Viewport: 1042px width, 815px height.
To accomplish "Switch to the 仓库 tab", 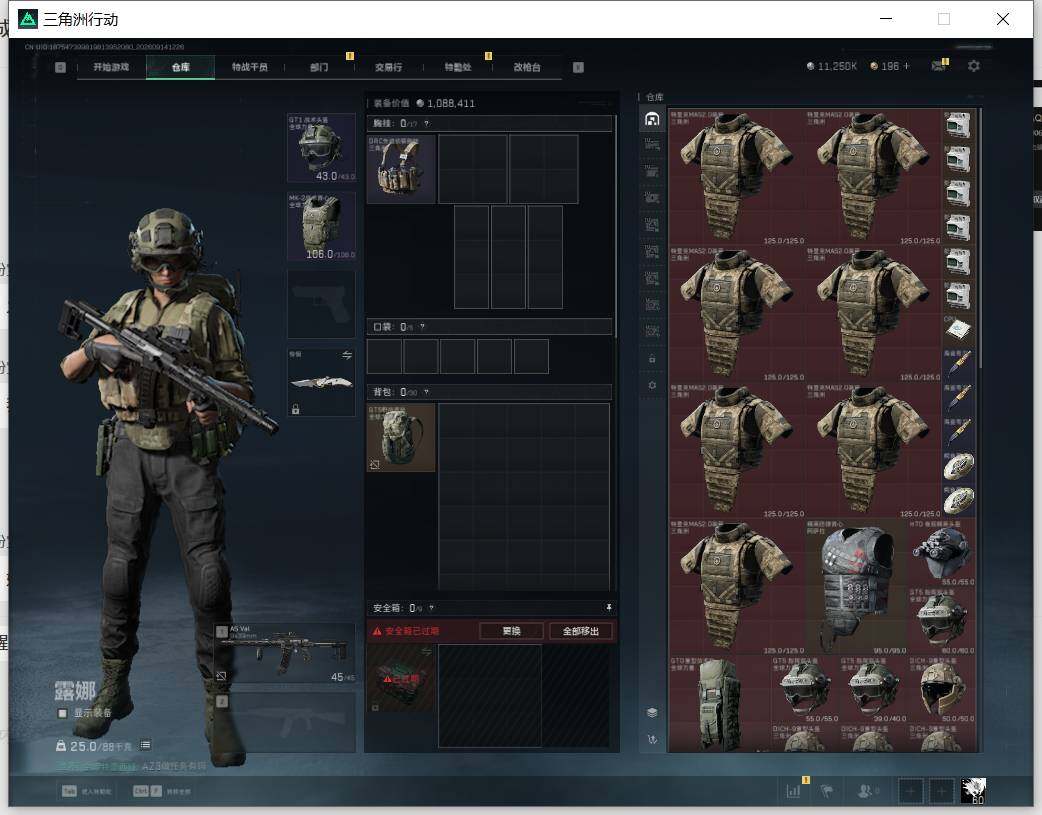I will 181,67.
